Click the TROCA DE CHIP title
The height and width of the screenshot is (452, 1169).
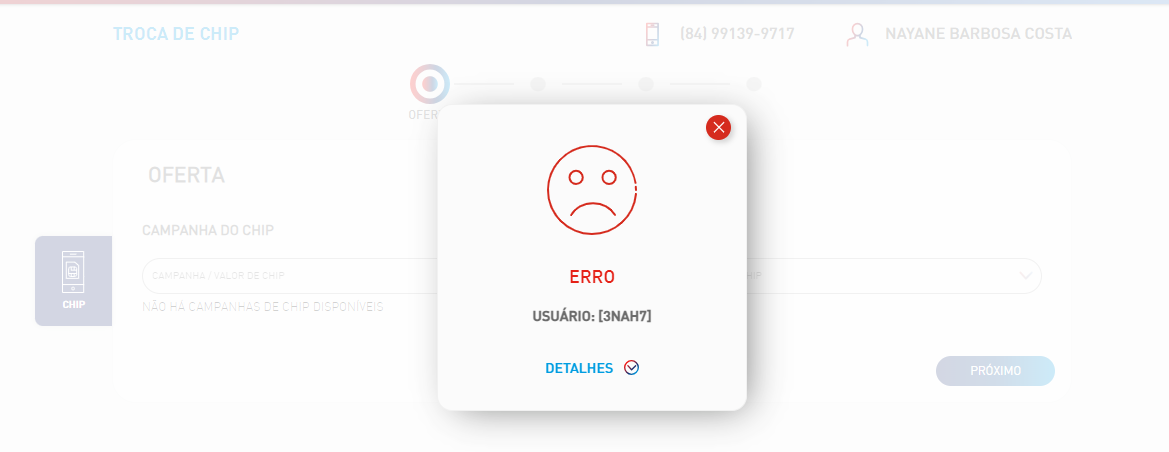[176, 34]
